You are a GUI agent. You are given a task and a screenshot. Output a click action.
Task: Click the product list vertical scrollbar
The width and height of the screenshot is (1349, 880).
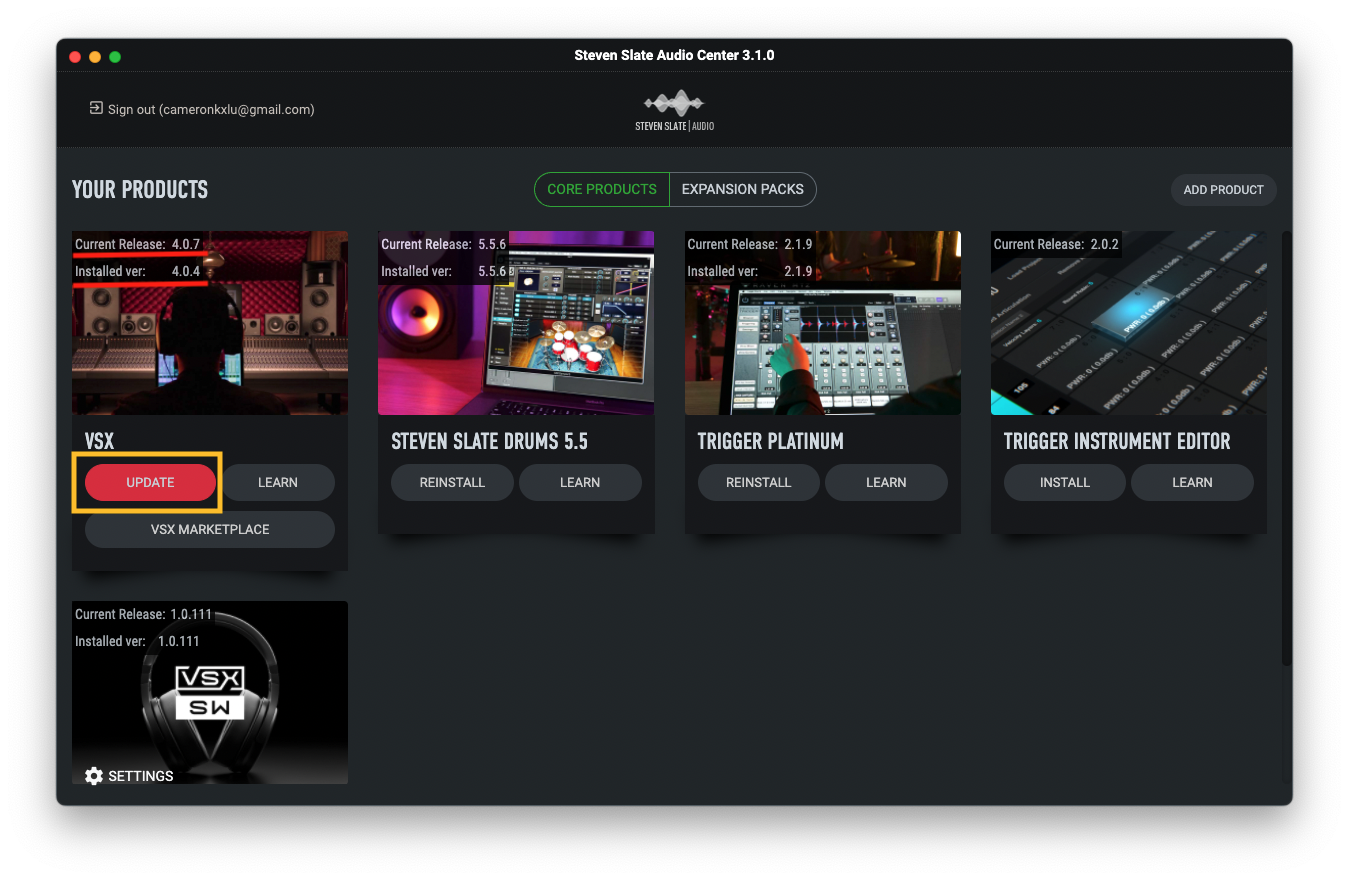(1287, 448)
